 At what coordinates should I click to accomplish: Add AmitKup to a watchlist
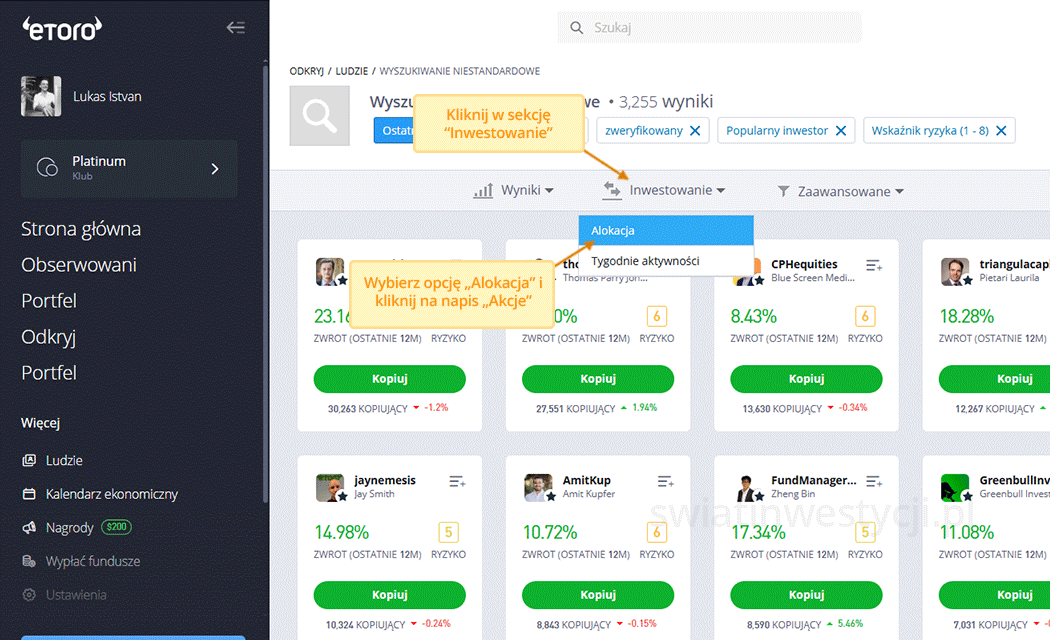[x=666, y=481]
